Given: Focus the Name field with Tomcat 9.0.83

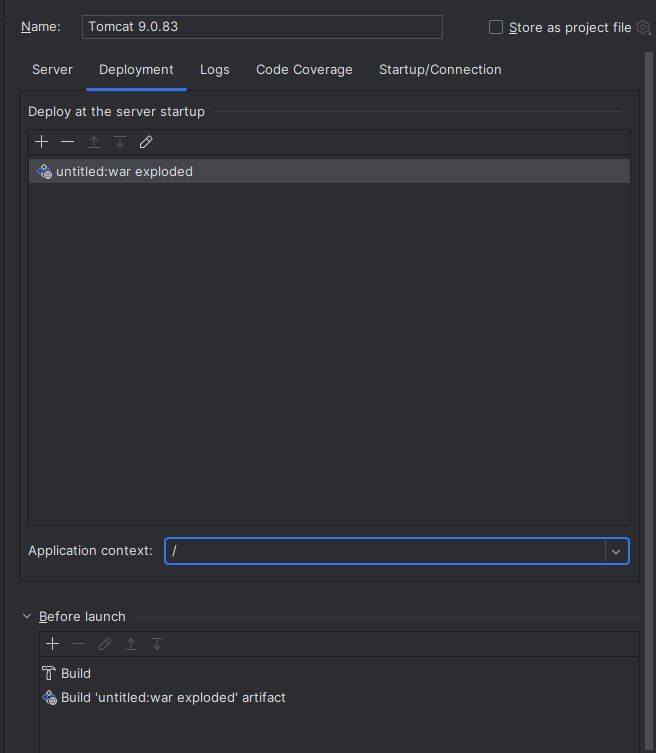Looking at the screenshot, I should point(262,27).
